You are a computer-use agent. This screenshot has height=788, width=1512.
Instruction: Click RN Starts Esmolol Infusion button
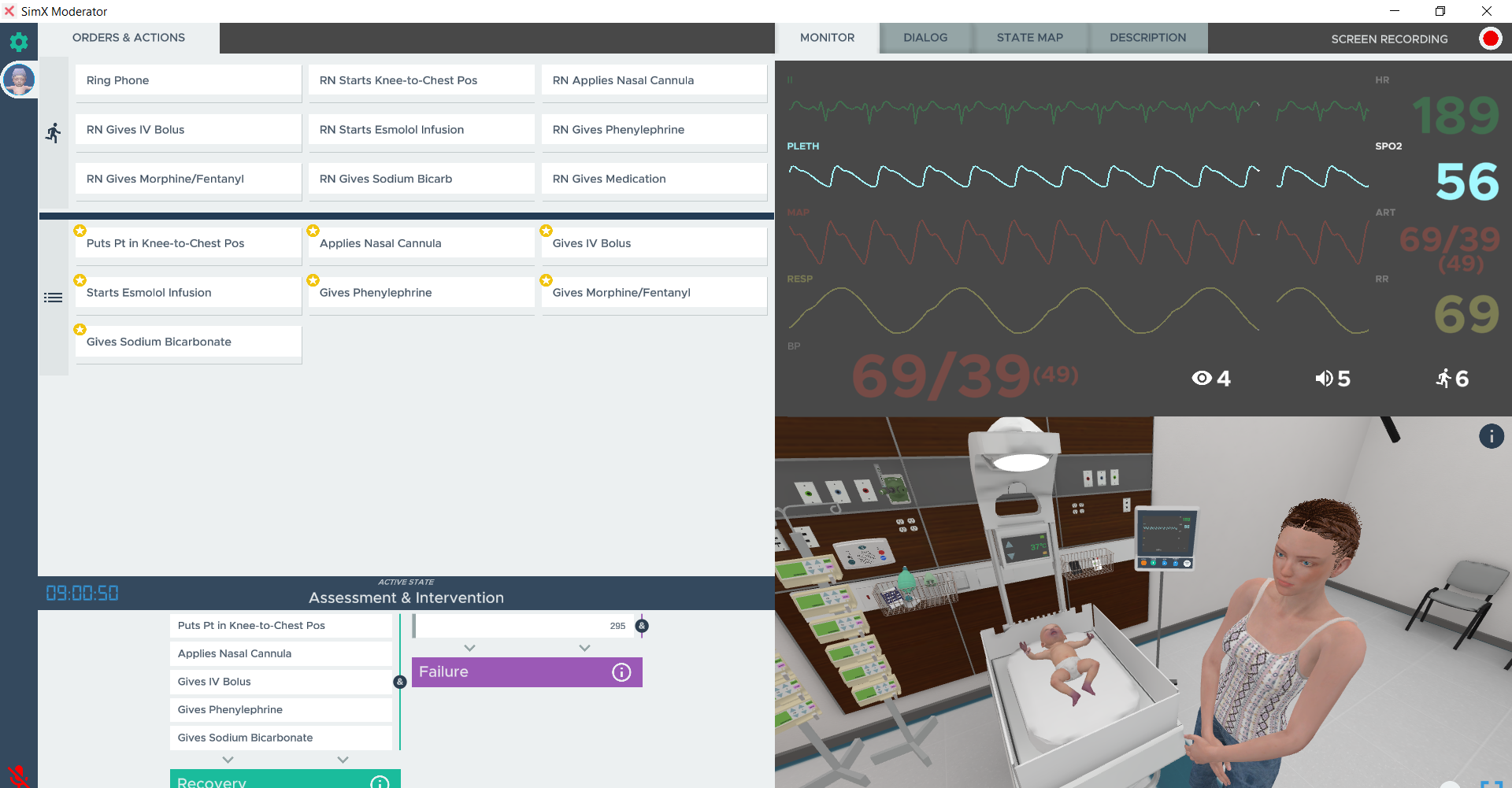421,130
